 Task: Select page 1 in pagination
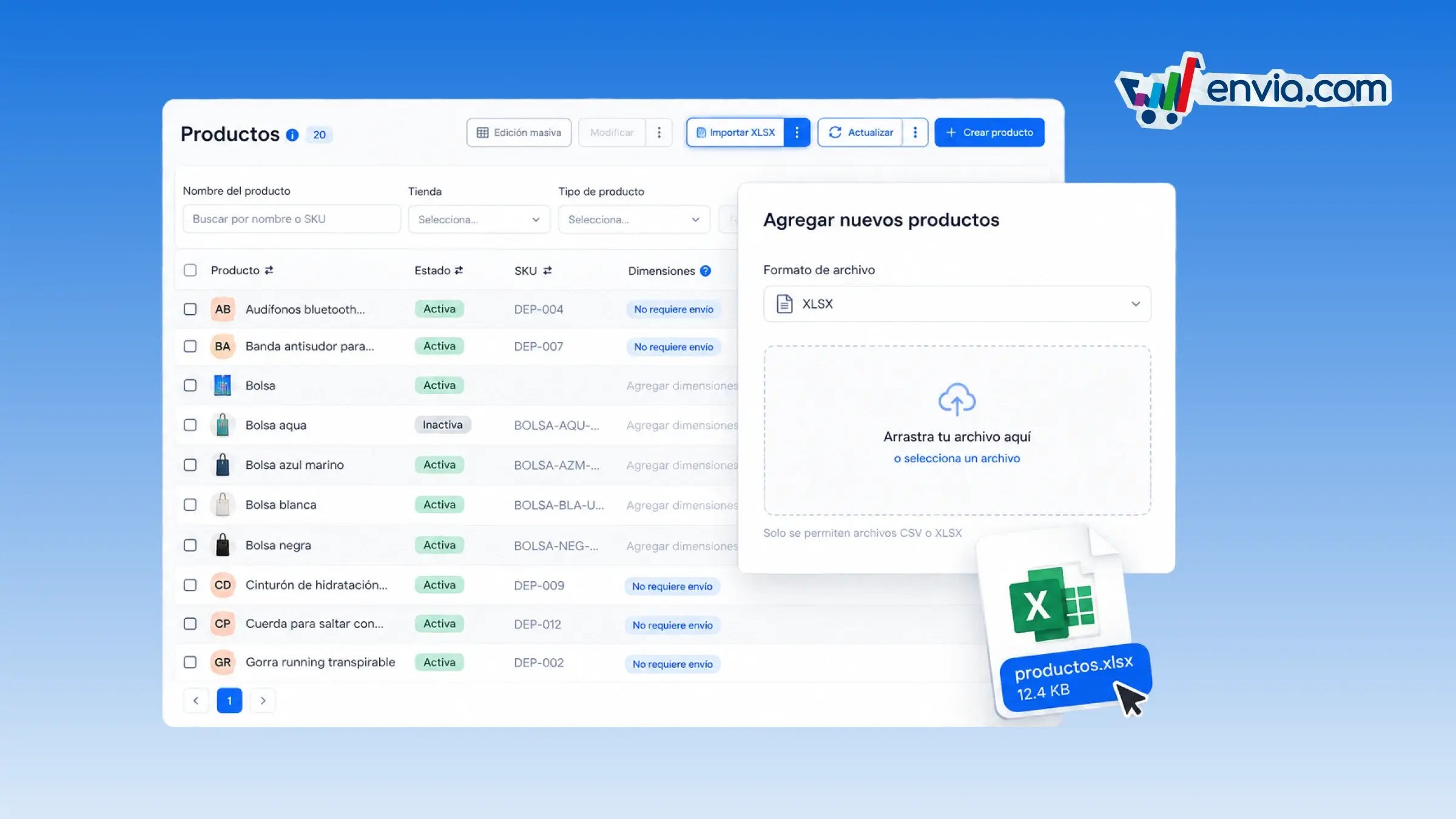[x=229, y=701]
